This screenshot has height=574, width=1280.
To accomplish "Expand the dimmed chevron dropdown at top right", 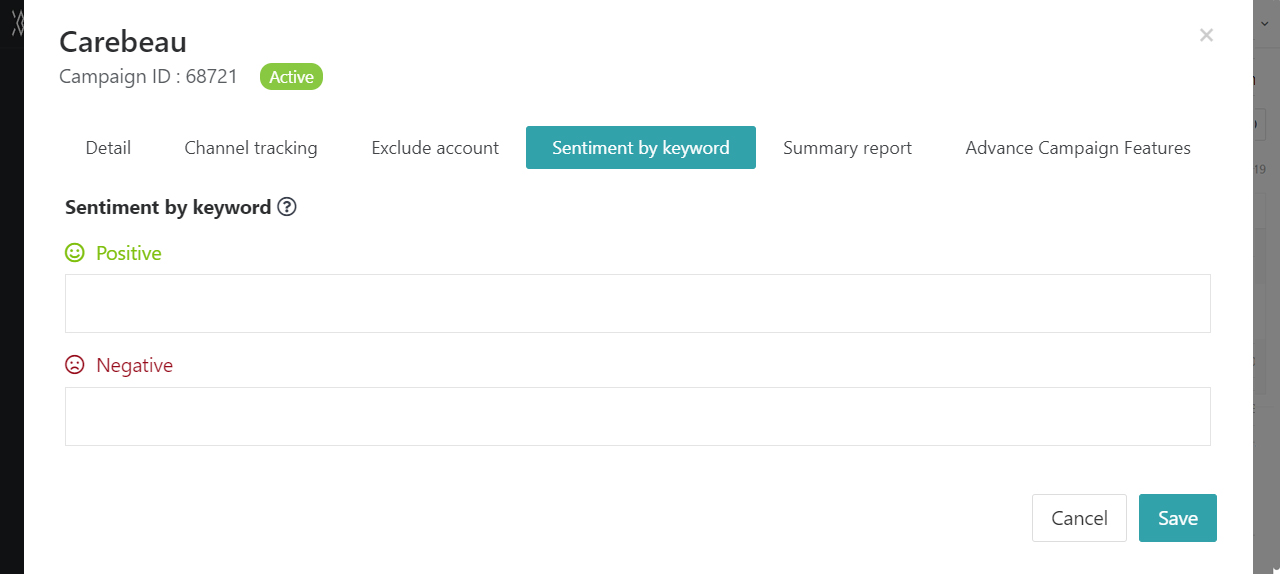I will tap(1265, 23).
